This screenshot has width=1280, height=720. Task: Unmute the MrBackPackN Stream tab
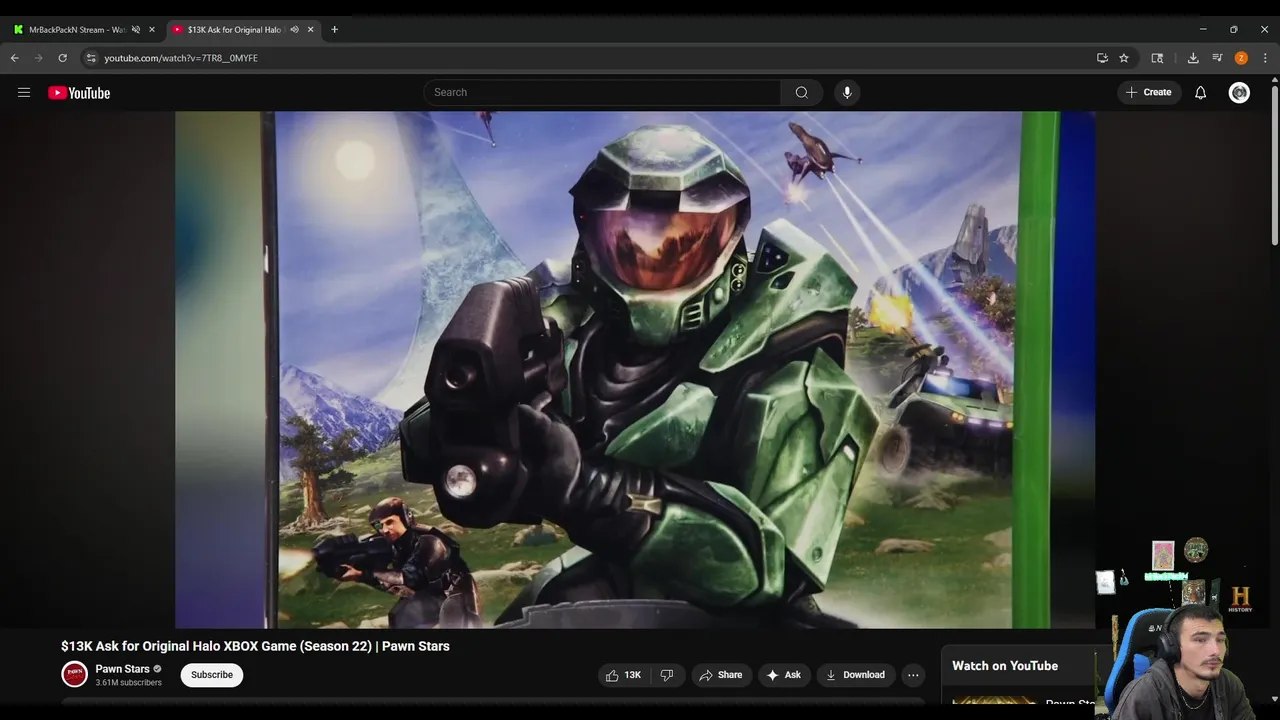click(x=136, y=30)
